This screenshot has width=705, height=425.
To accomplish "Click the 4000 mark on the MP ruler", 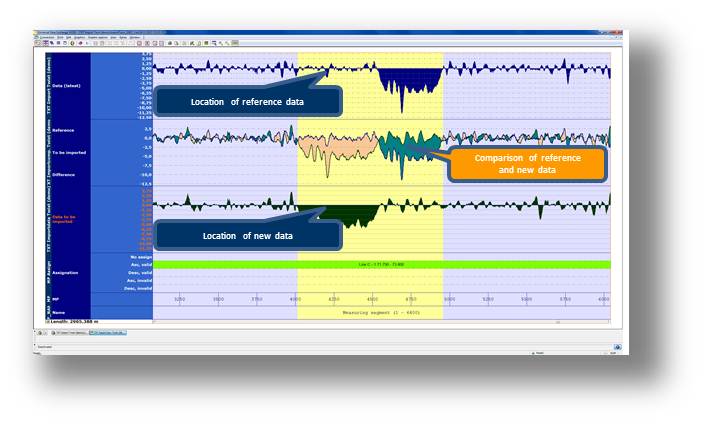I will pyautogui.click(x=296, y=298).
